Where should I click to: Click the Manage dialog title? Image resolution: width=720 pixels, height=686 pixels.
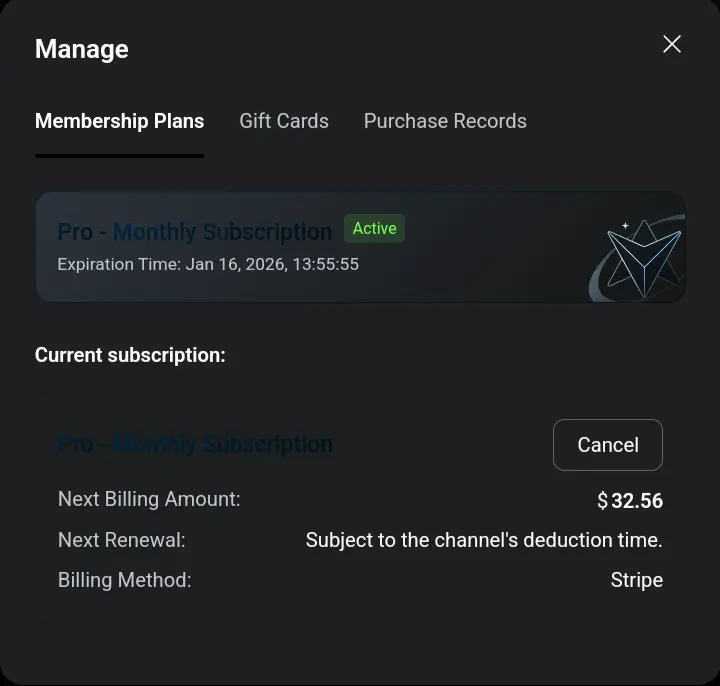click(x=82, y=50)
